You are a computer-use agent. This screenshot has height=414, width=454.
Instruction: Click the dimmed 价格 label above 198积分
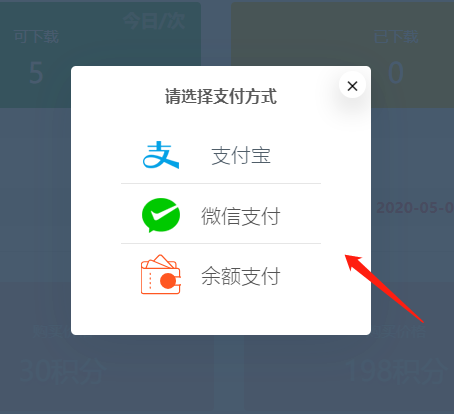pos(411,331)
